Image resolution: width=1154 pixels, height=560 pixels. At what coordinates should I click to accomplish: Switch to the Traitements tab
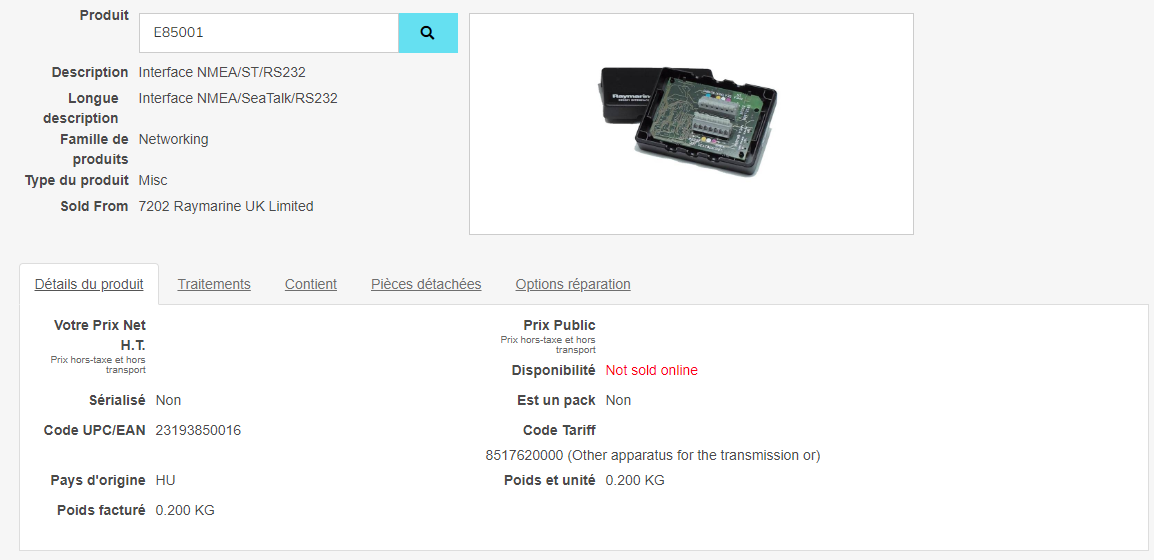click(x=214, y=284)
